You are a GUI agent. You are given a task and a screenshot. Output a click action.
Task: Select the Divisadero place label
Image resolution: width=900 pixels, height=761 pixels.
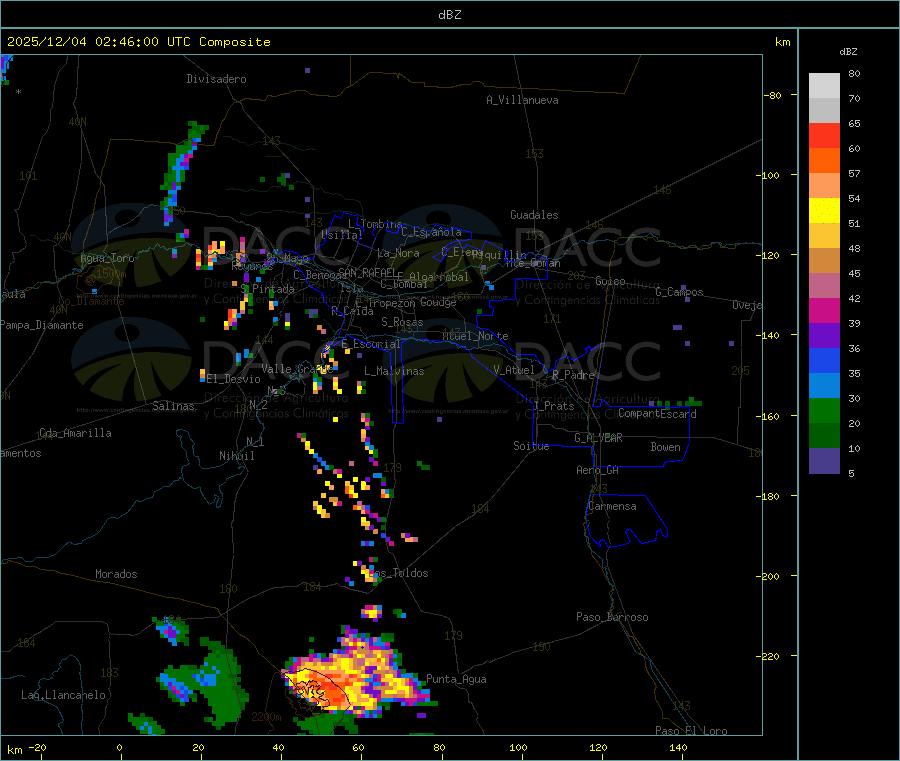216,79
